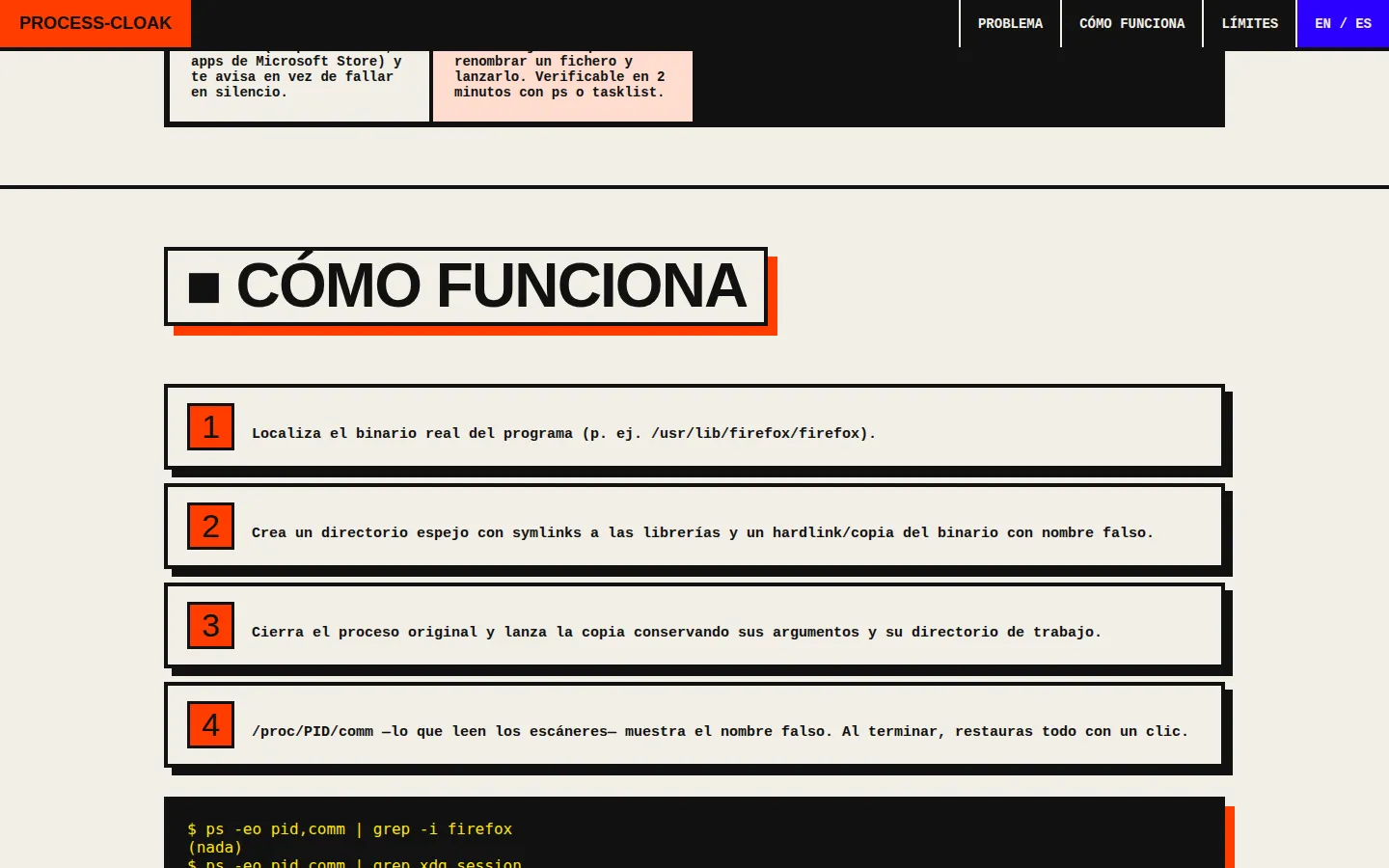1389x868 pixels.
Task: Click the '(nada)' terminal output line
Action: [x=215, y=848]
